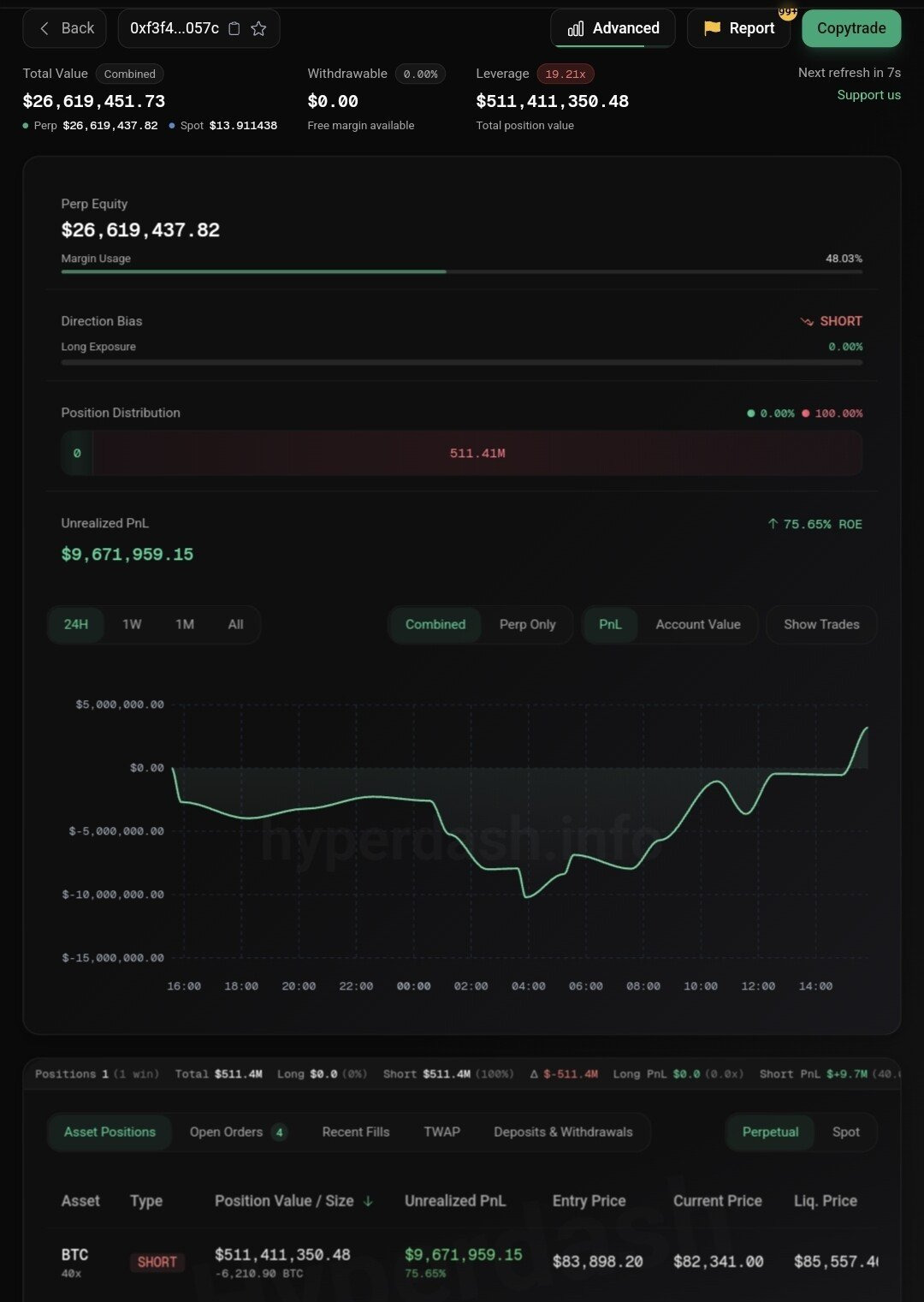The image size is (924, 1302).
Task: Select the 1W timeframe
Action: [132, 624]
